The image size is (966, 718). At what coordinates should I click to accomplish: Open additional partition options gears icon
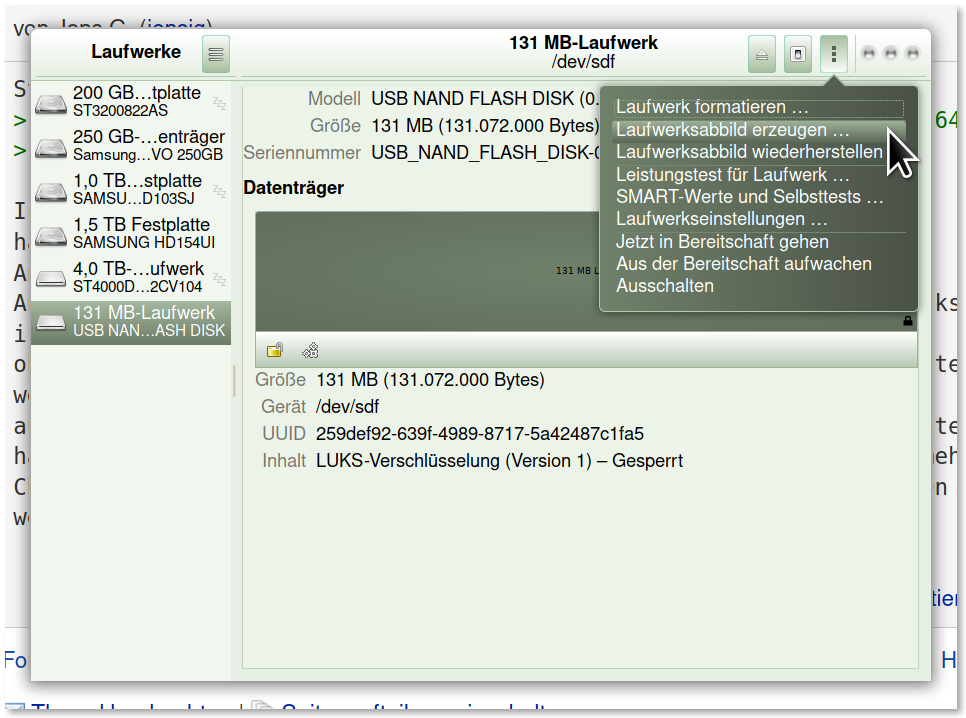tap(310, 351)
